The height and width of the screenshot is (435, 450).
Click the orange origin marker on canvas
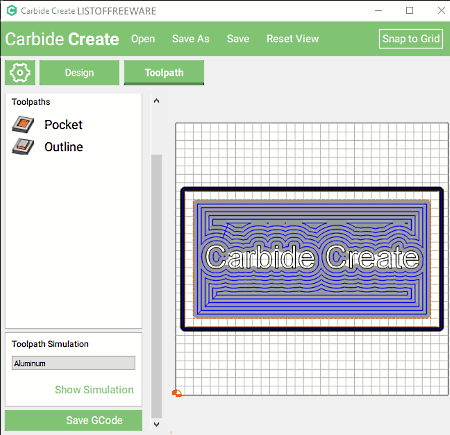(x=177, y=393)
